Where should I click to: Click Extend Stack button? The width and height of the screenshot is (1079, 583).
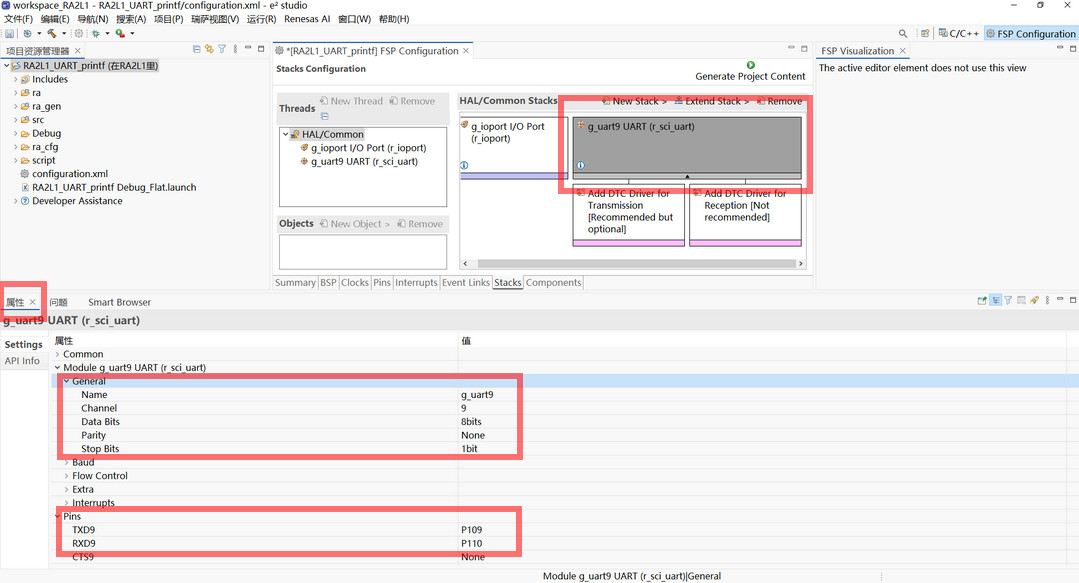pos(711,101)
